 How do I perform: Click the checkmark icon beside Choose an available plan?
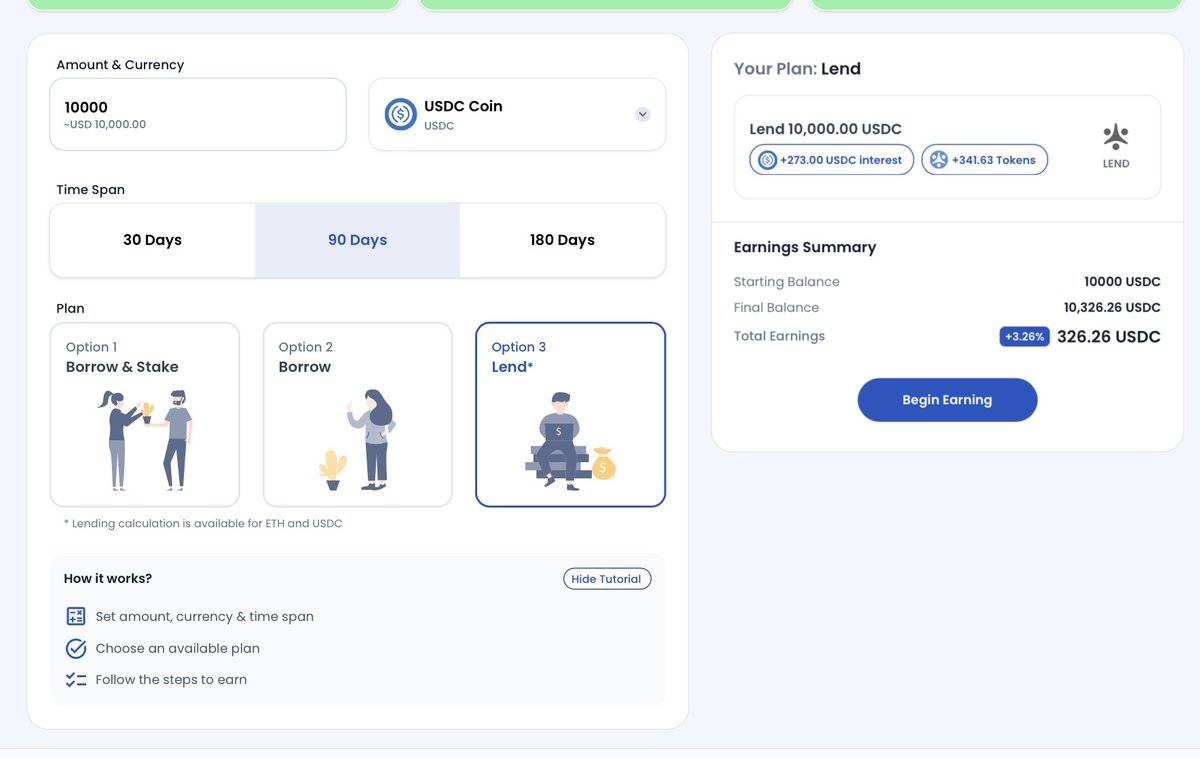[76, 648]
